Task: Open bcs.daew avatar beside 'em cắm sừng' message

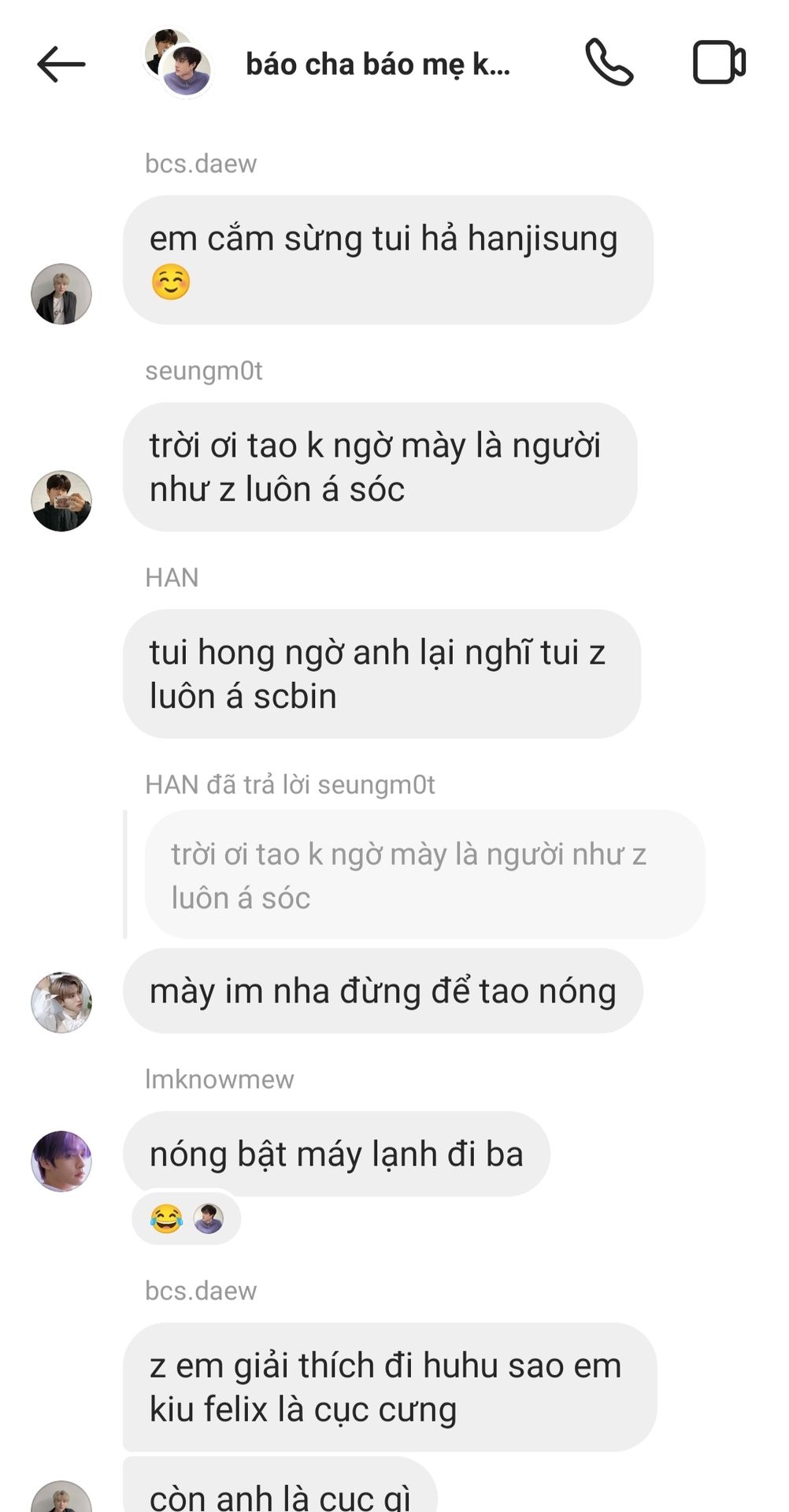Action: (61, 294)
